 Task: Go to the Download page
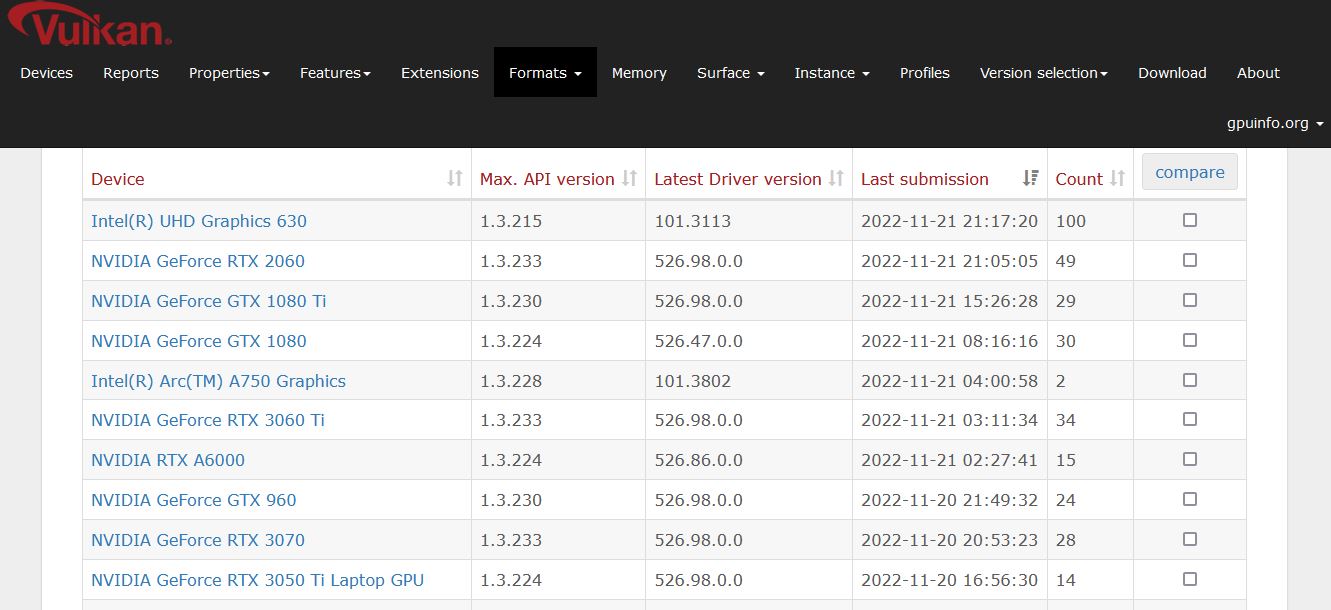1172,73
